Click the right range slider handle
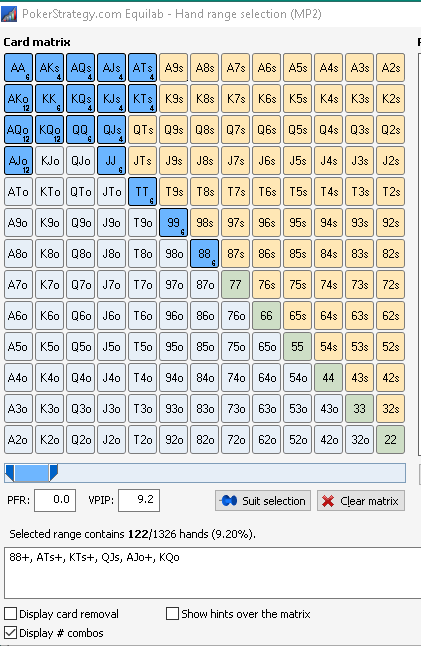 [53, 473]
